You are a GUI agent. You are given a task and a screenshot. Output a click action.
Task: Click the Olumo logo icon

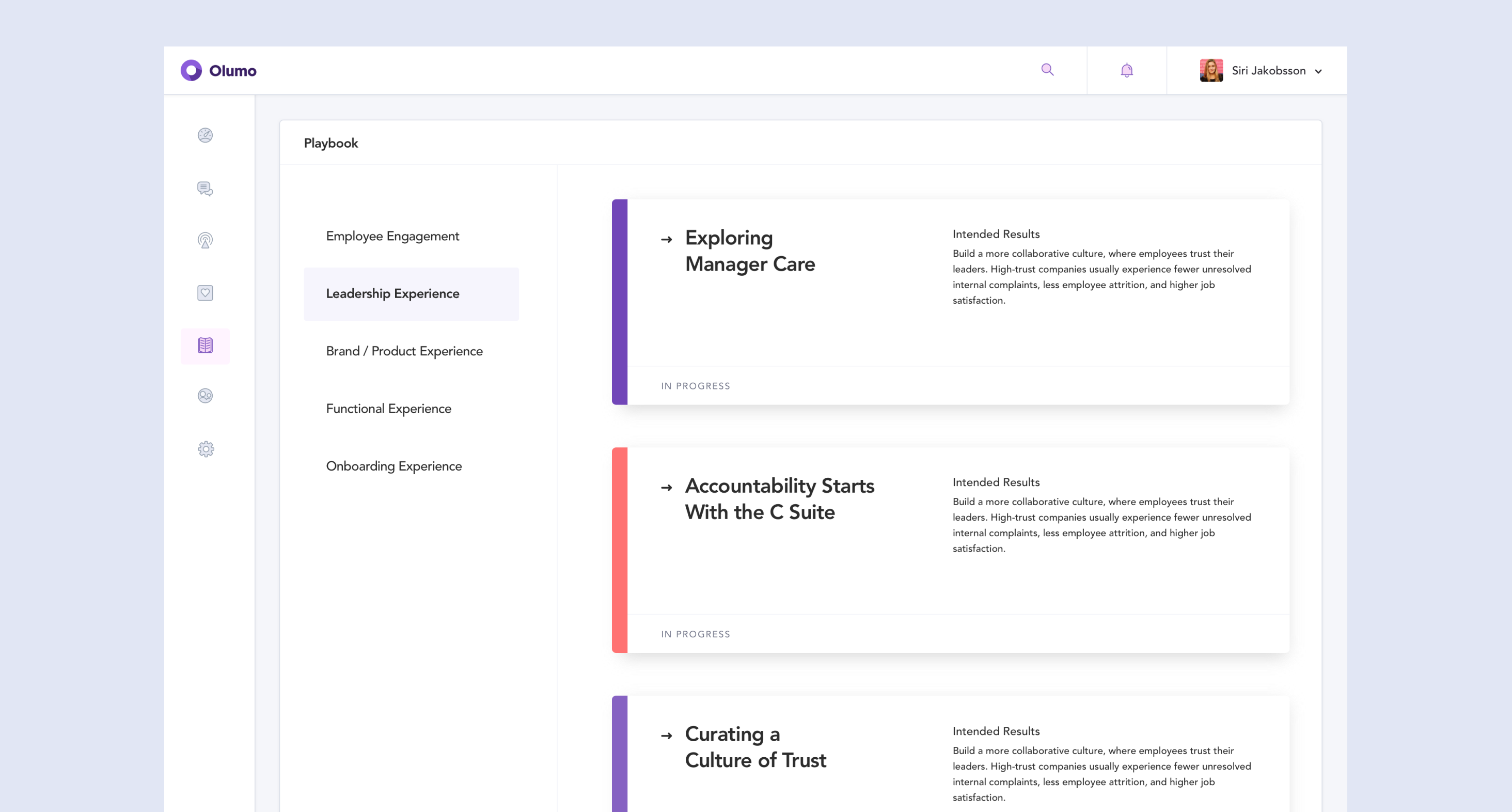[x=191, y=70]
